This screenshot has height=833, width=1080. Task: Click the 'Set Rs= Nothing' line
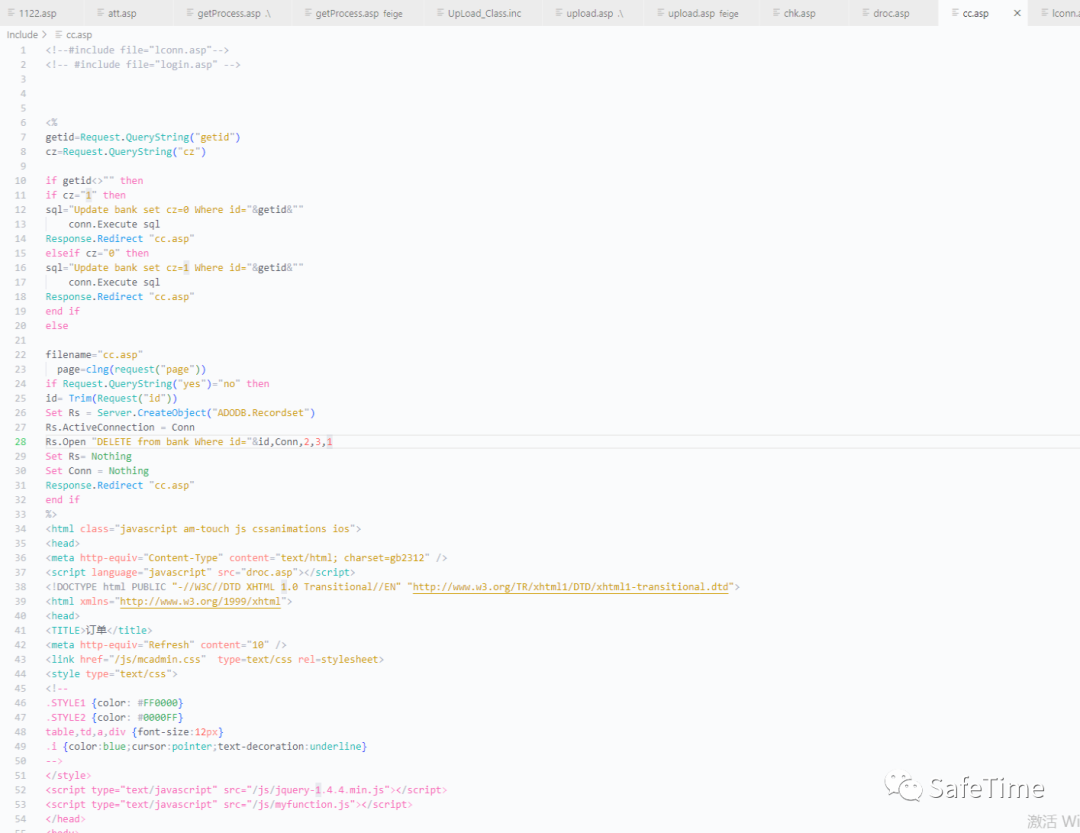pyautogui.click(x=88, y=456)
